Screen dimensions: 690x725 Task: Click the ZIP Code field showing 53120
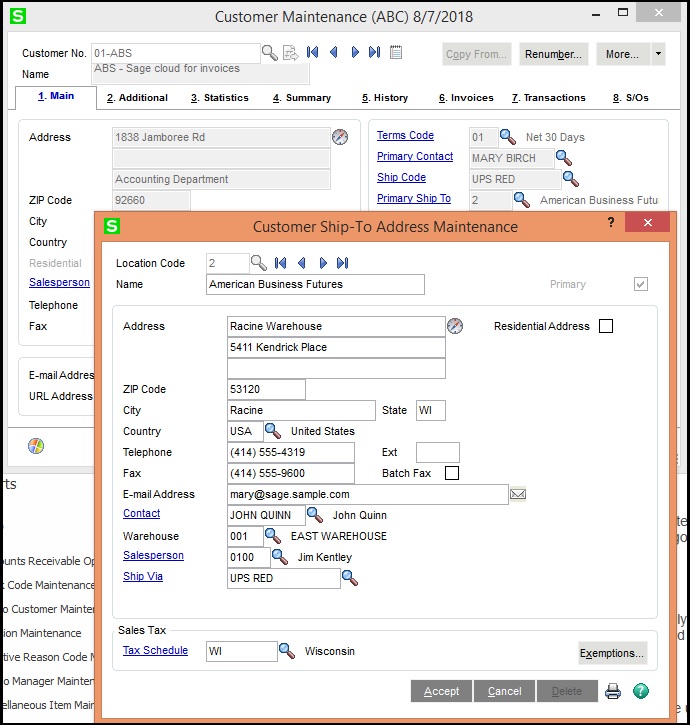[x=266, y=389]
